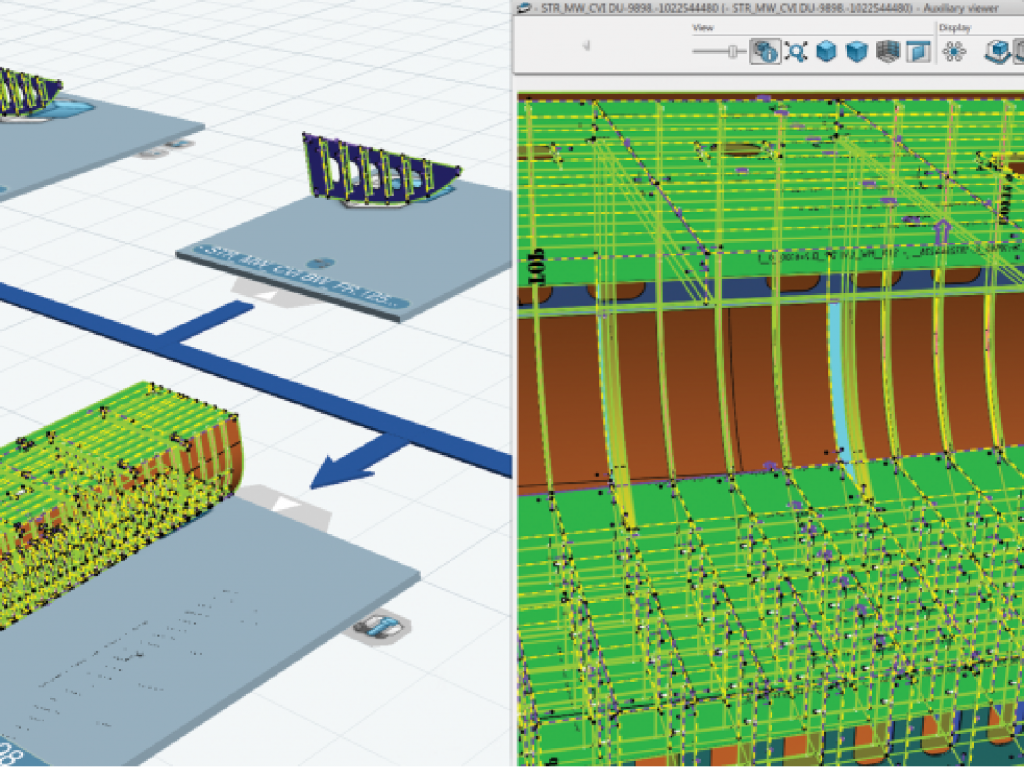Image resolution: width=1024 pixels, height=767 pixels.
Task: Click the blue panel view icon
Action: pos(916,52)
